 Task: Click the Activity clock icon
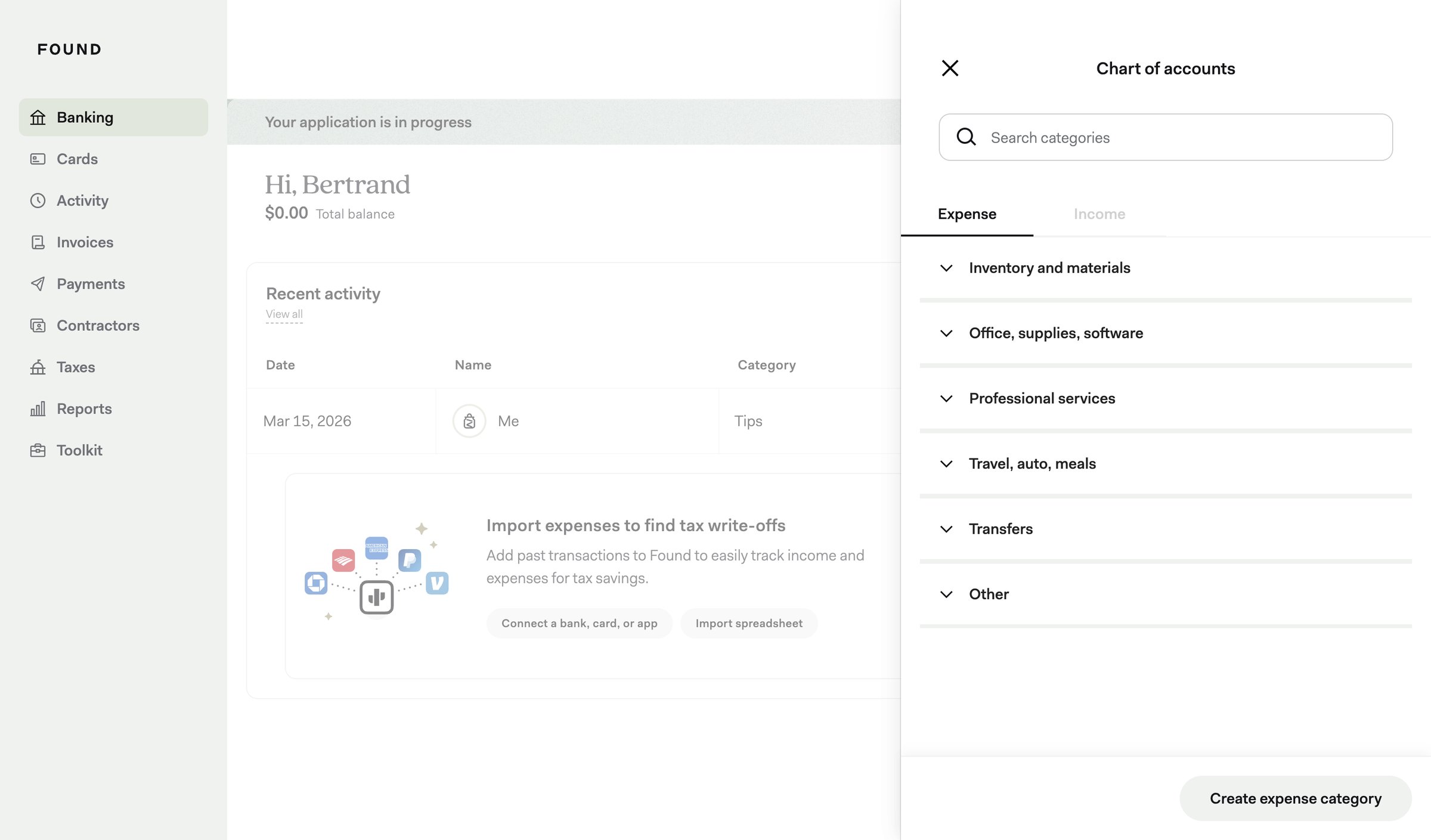pos(38,200)
